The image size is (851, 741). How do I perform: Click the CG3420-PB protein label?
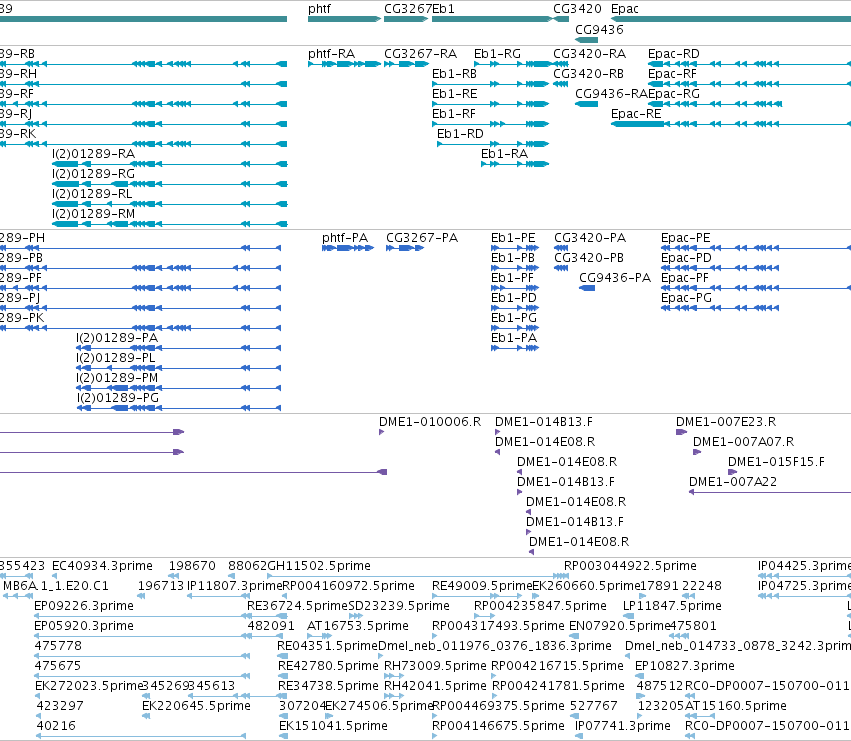(x=589, y=258)
